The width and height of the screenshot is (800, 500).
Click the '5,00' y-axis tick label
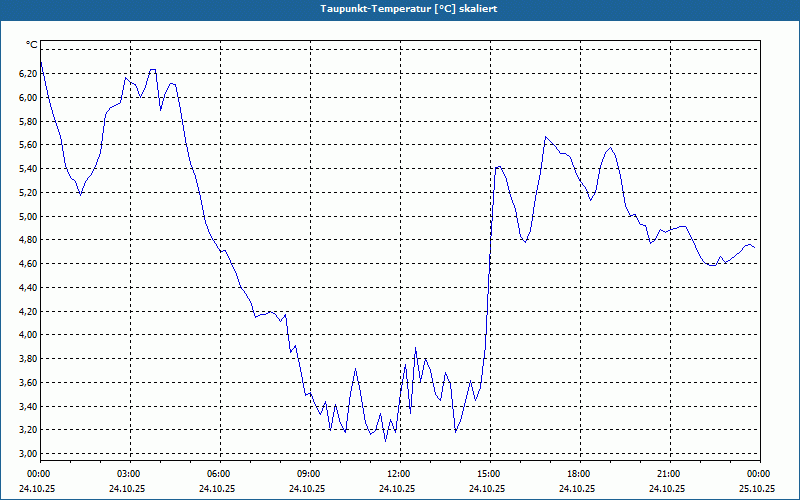pos(28,216)
